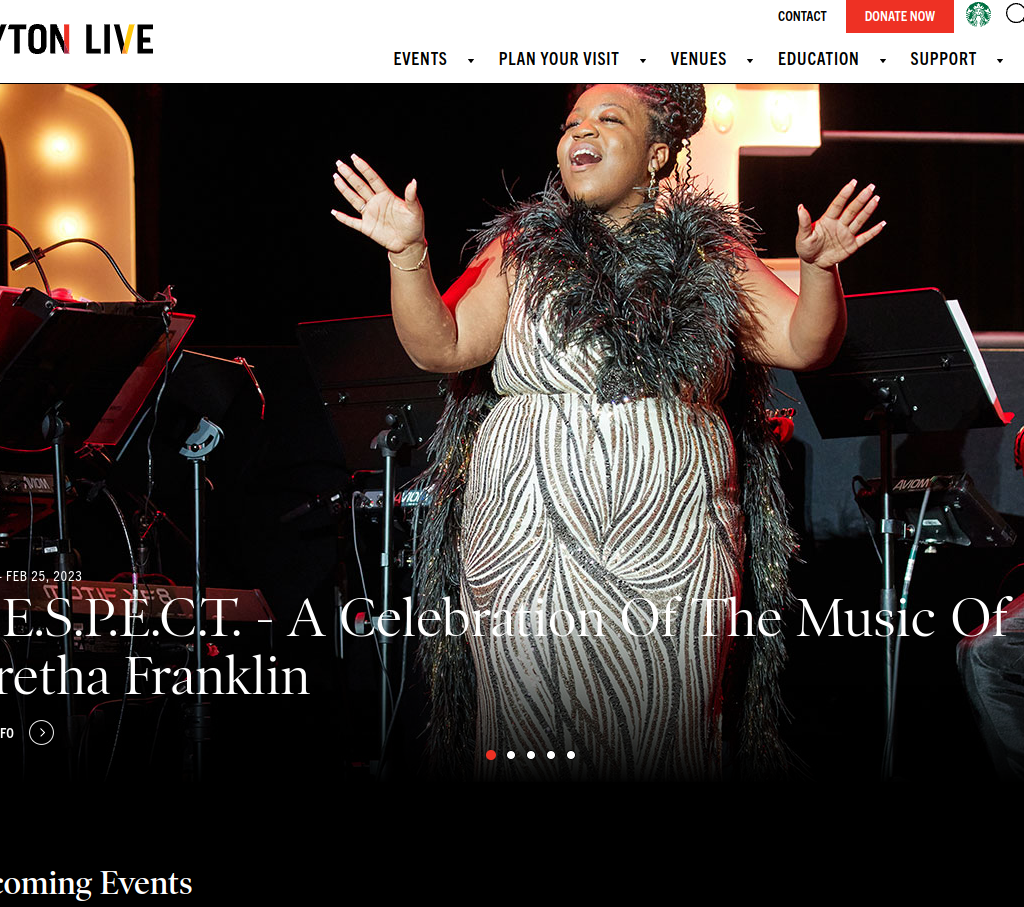The width and height of the screenshot is (1024, 907).
Task: Click the Donate Now button
Action: pyautogui.click(x=900, y=16)
